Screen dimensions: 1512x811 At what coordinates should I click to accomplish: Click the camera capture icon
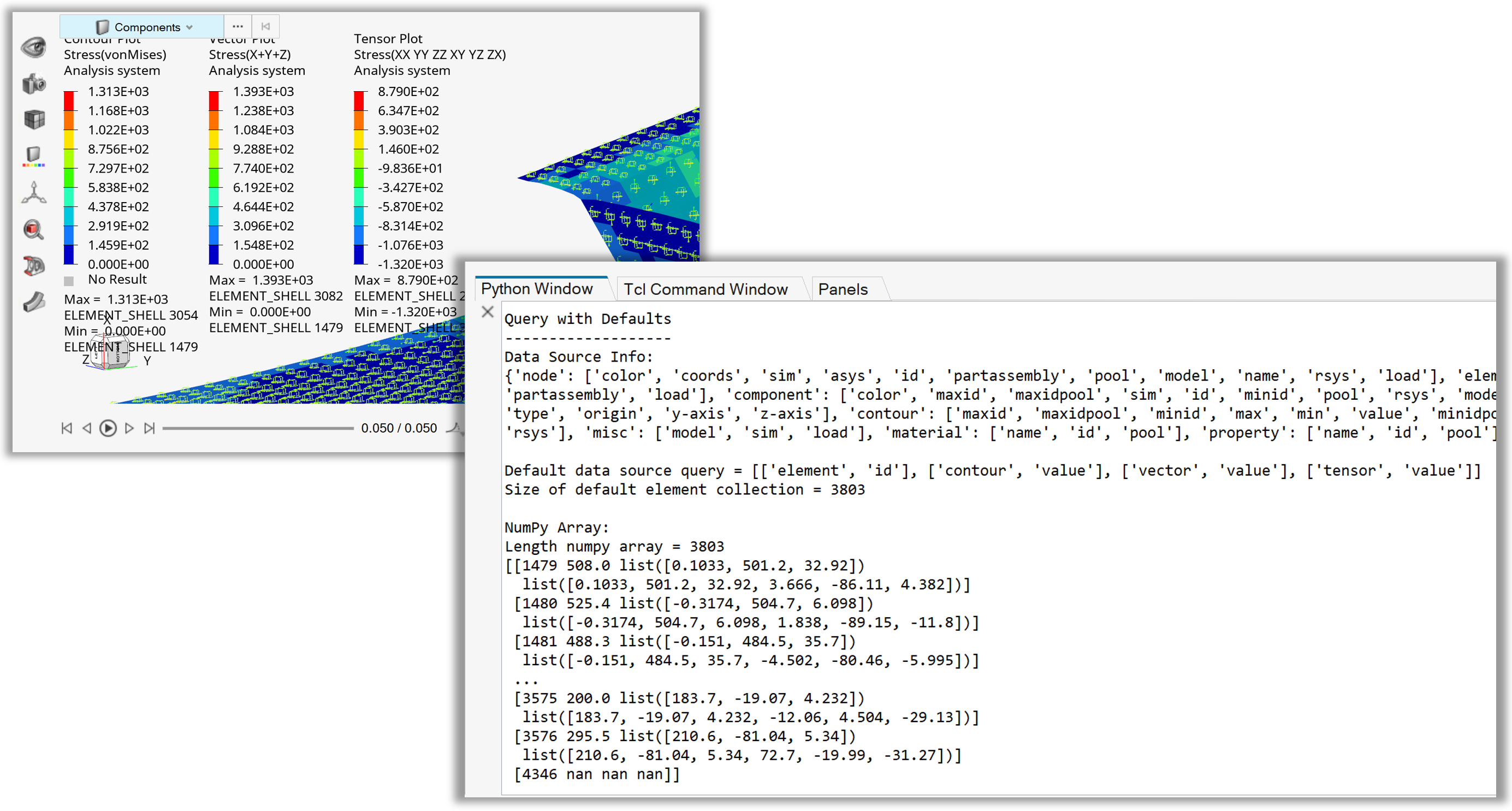[34, 84]
